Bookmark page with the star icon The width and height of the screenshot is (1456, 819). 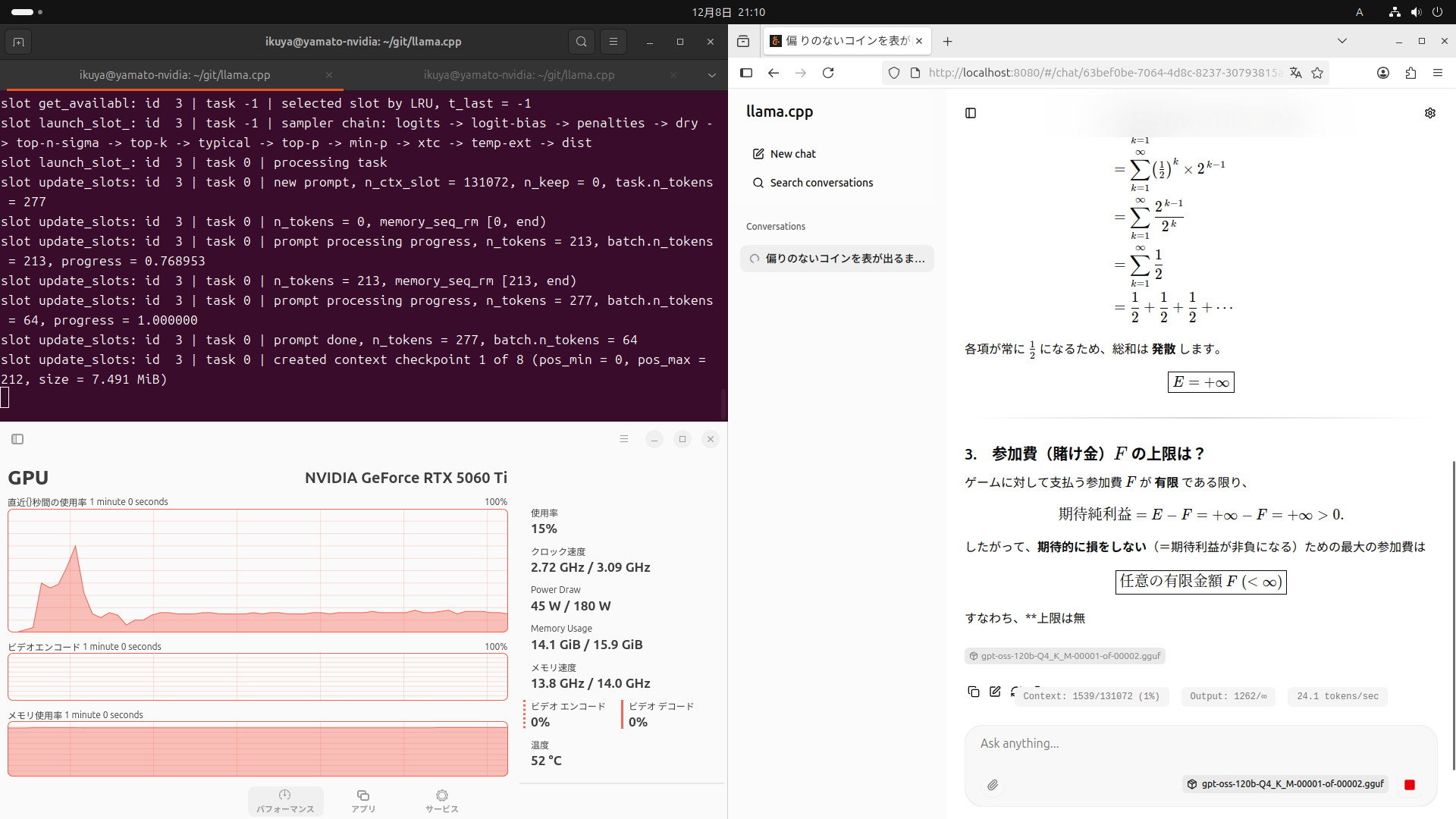1317,73
